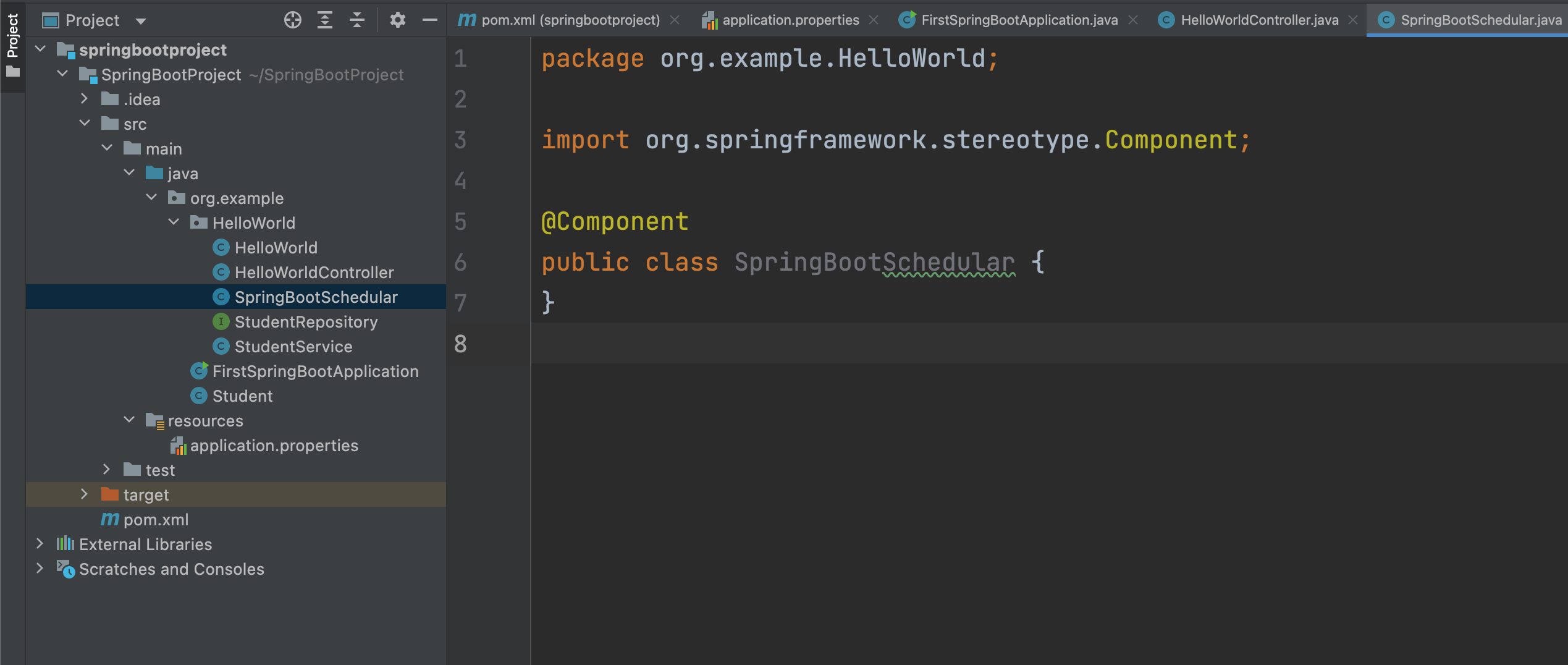Viewport: 1568px width, 665px height.
Task: Click line number 6 in the gutter
Action: click(x=461, y=263)
